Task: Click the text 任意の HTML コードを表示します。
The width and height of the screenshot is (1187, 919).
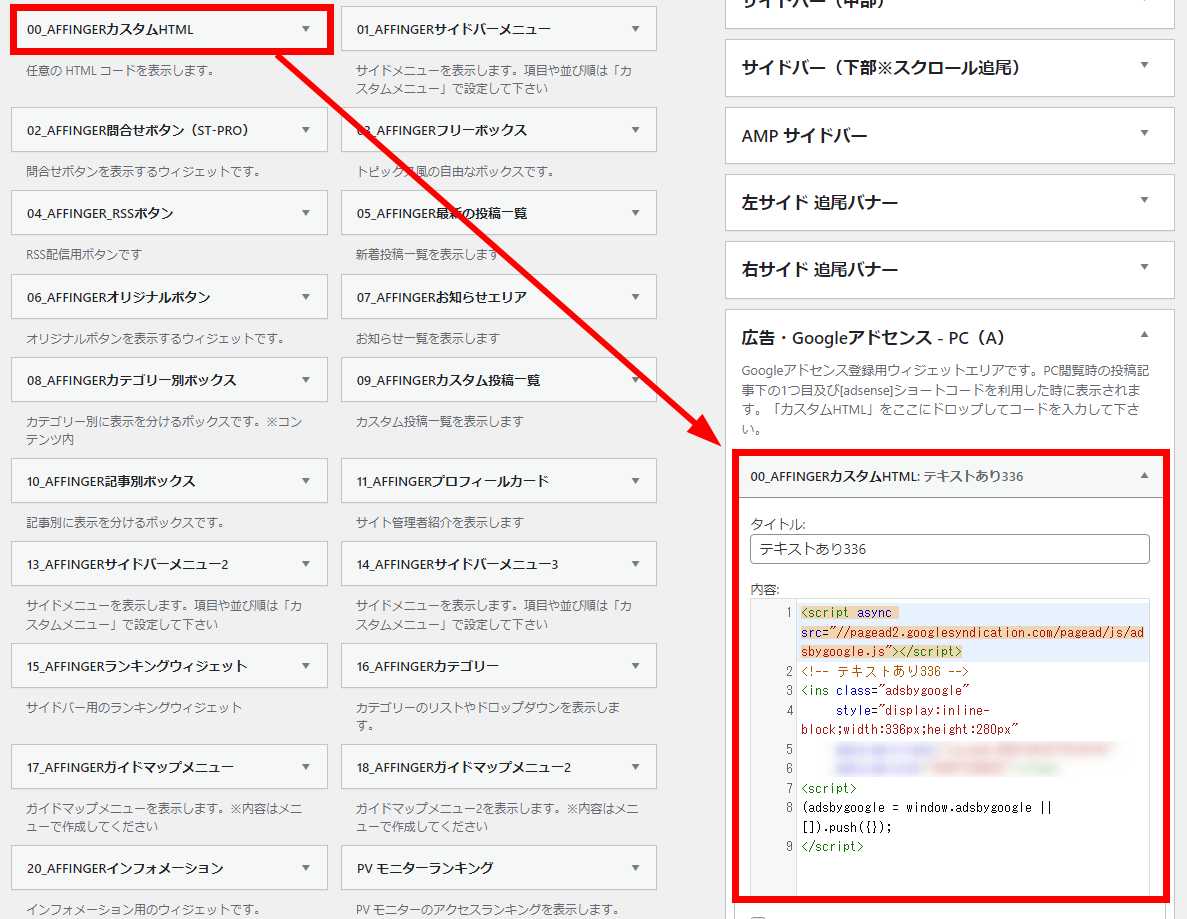Action: pos(121,70)
